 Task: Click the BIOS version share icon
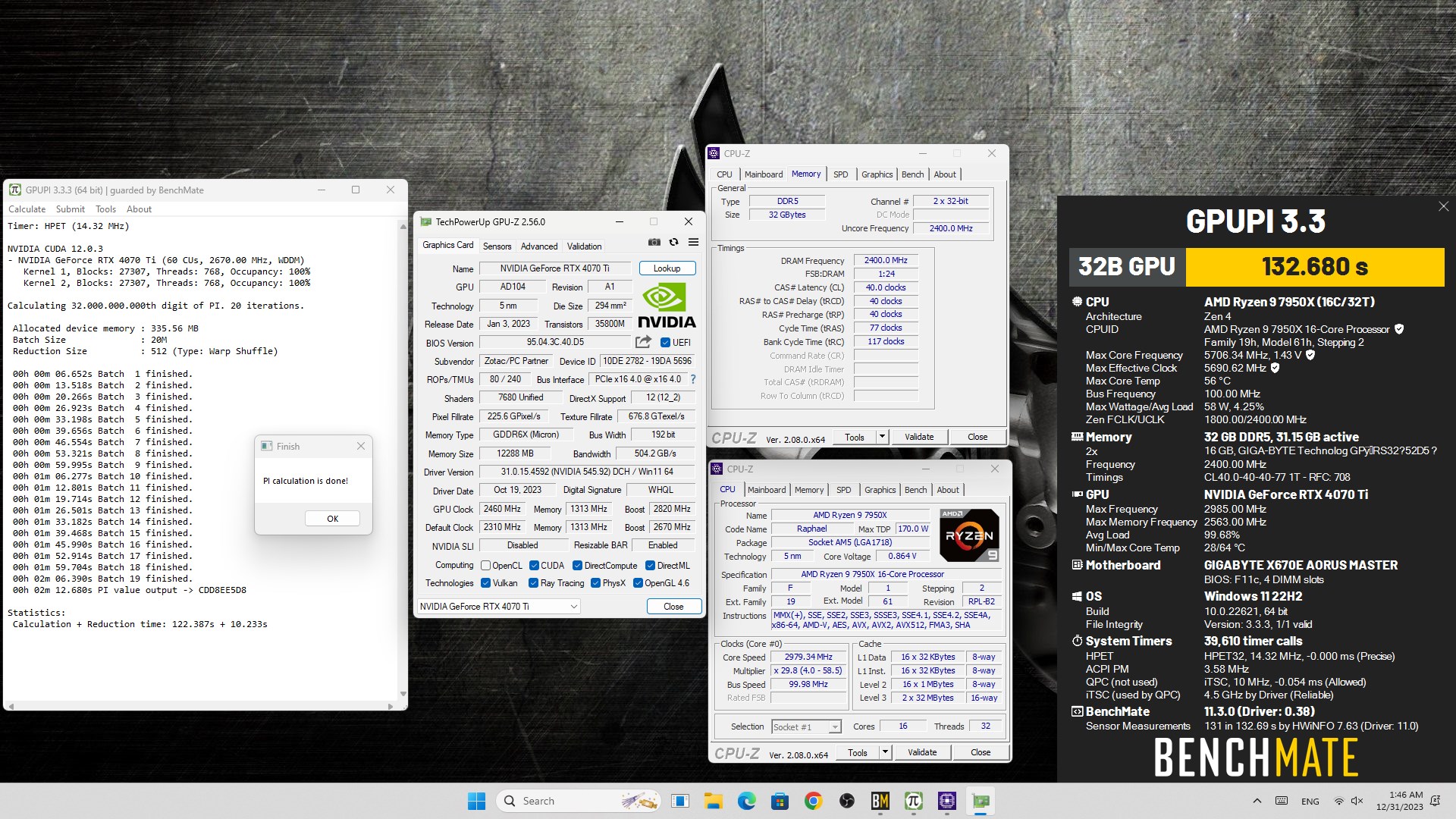coord(643,342)
